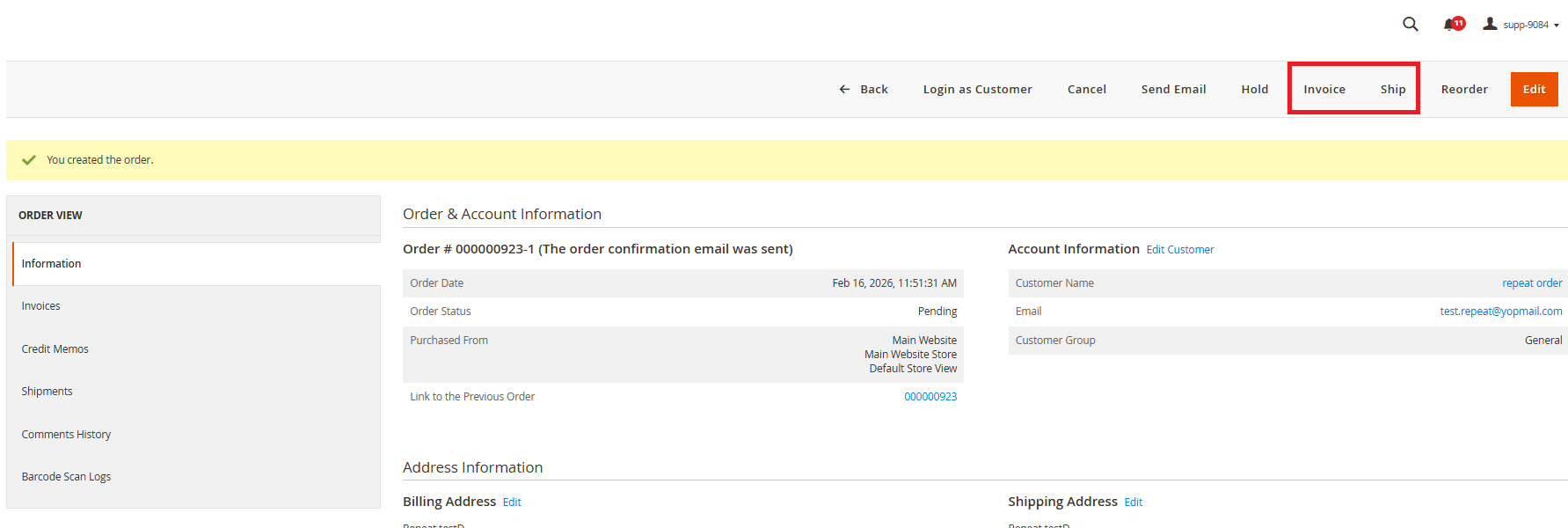This screenshot has width=1568, height=528.
Task: Click the Reorder button
Action: point(1464,89)
